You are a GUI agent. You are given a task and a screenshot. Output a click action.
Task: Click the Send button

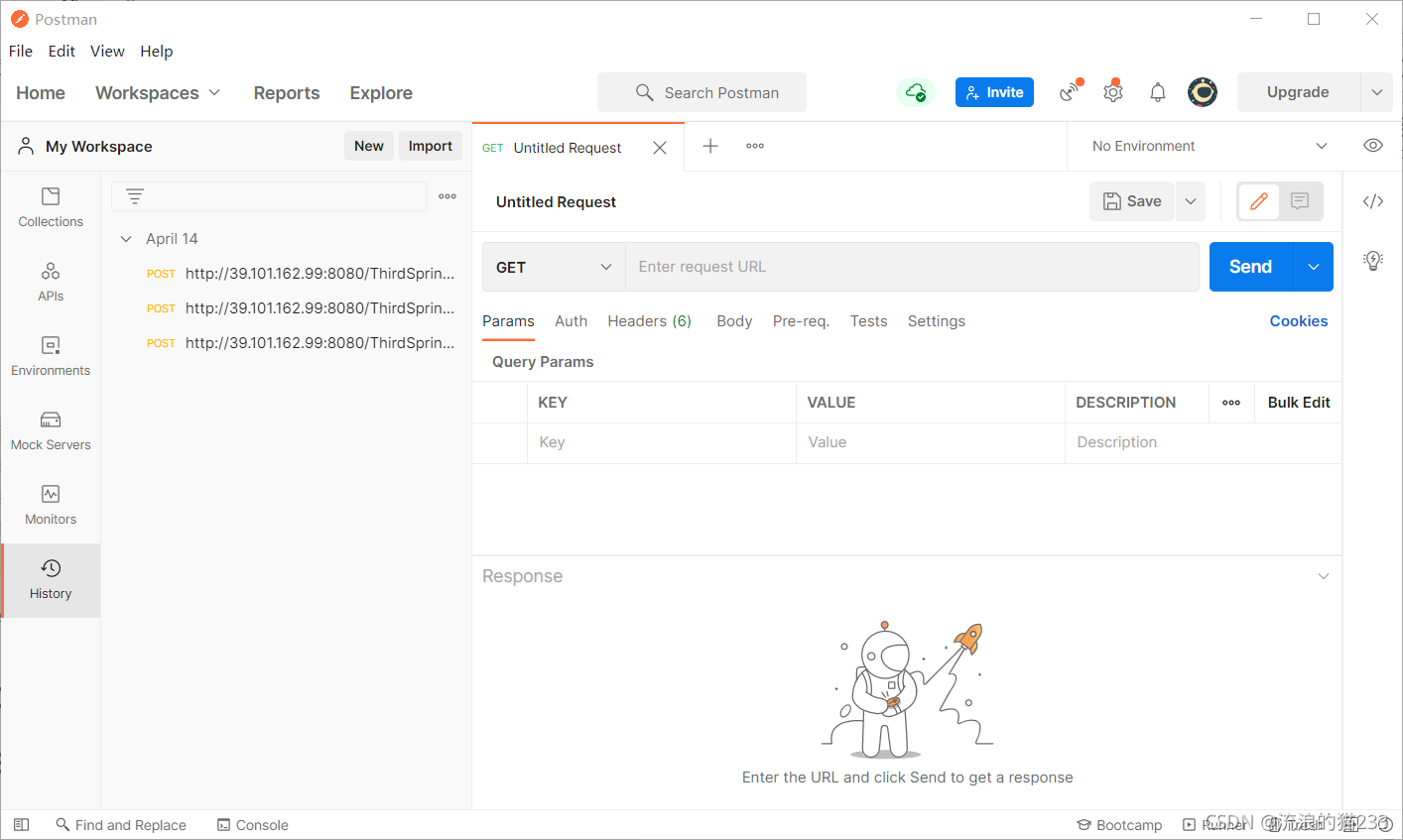click(1251, 267)
